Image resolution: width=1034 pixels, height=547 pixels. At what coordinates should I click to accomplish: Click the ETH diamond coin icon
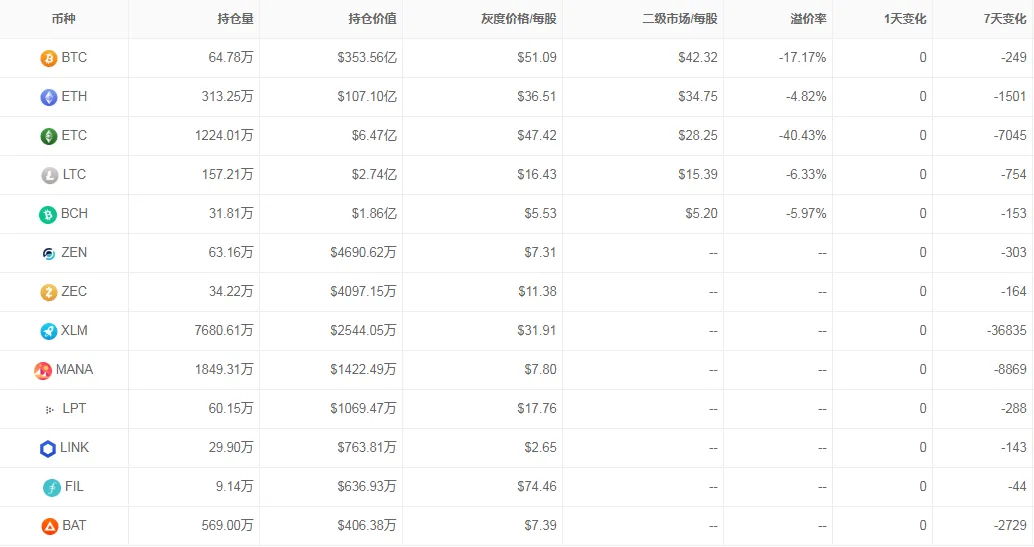pos(49,98)
